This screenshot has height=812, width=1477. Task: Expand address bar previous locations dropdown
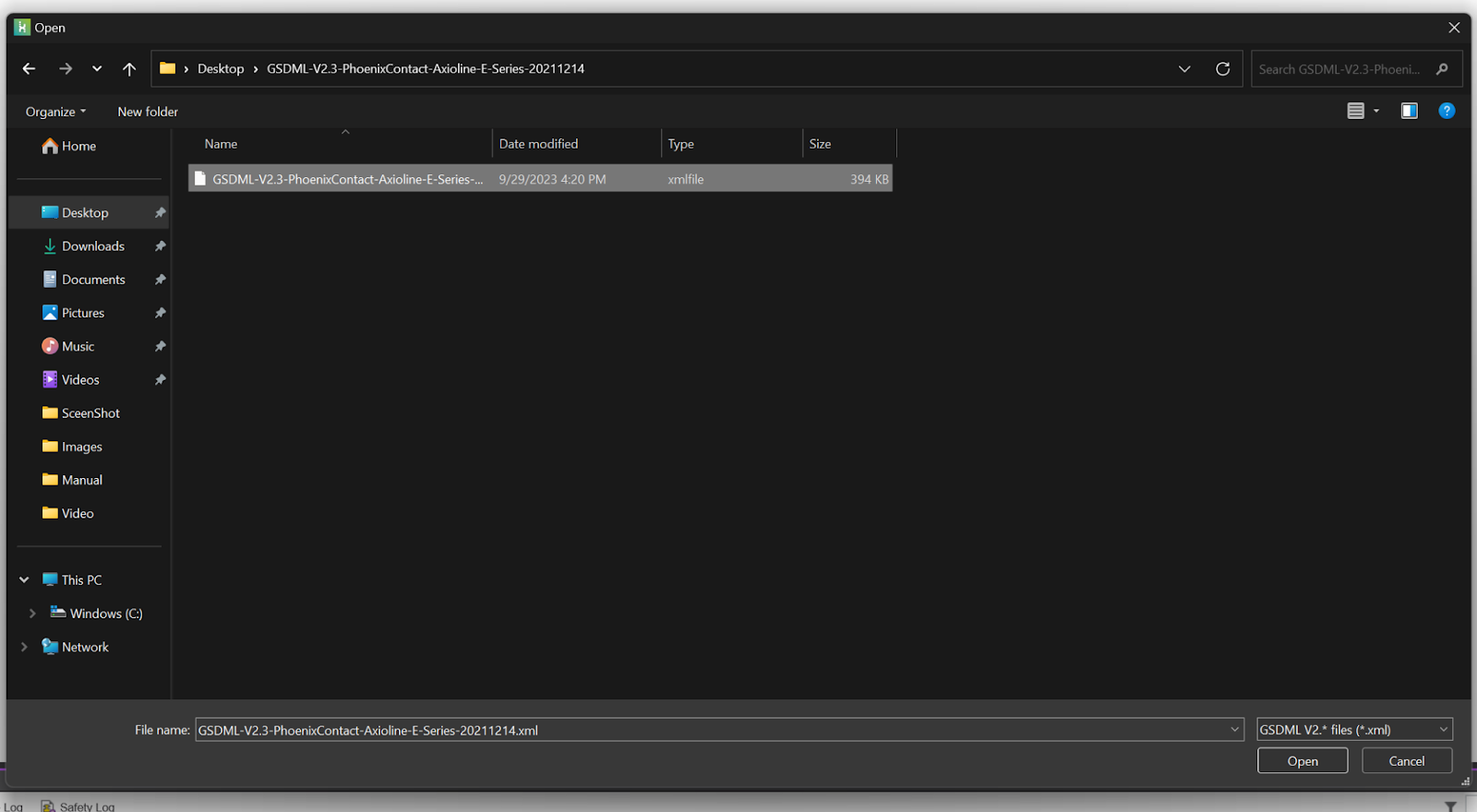1184,68
